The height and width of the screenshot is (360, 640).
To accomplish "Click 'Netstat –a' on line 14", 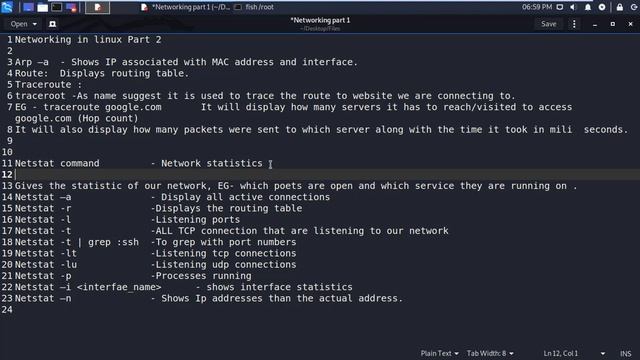I will pyautogui.click(x=43, y=197).
